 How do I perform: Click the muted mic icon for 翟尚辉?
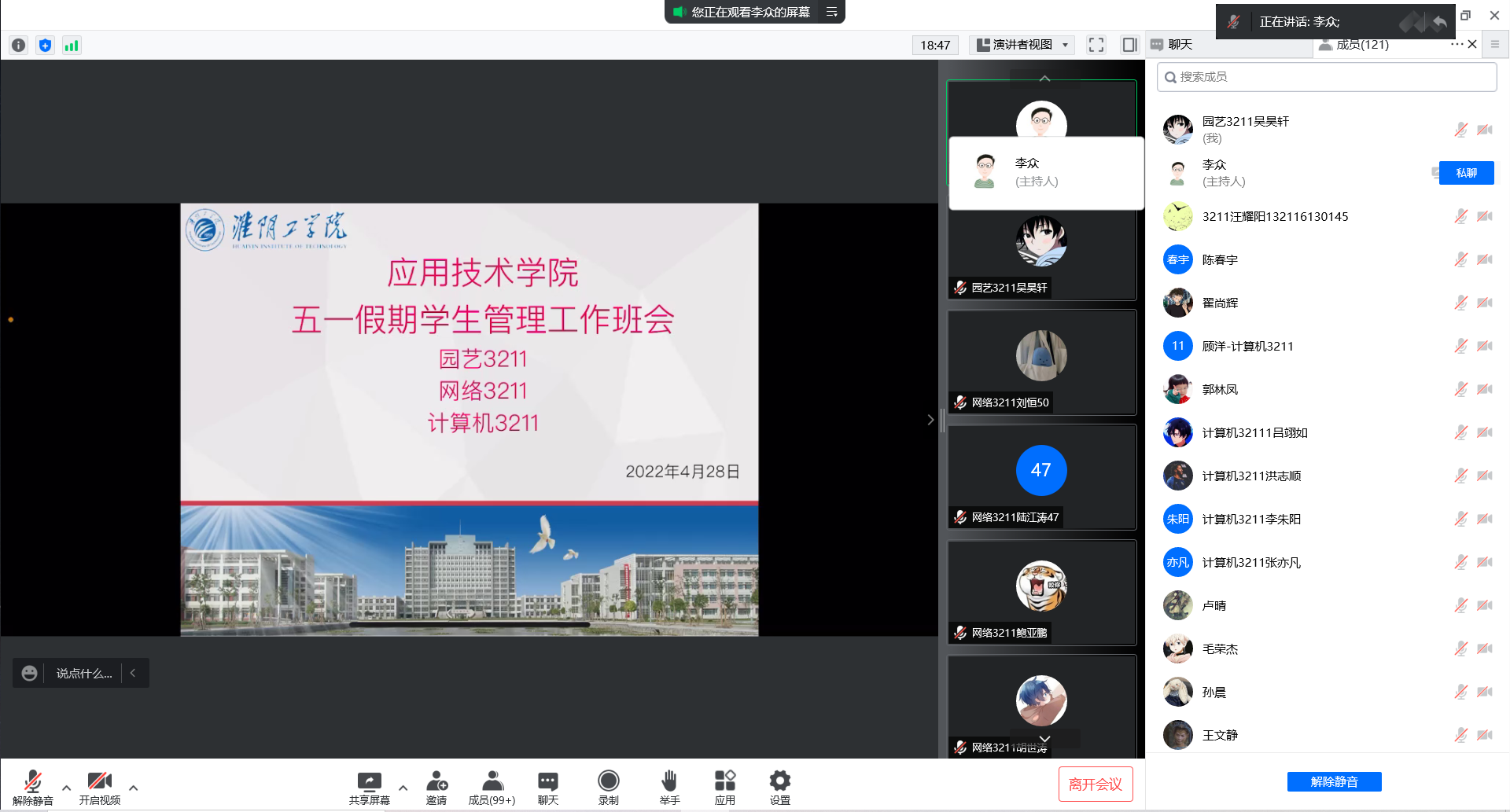pos(1460,303)
